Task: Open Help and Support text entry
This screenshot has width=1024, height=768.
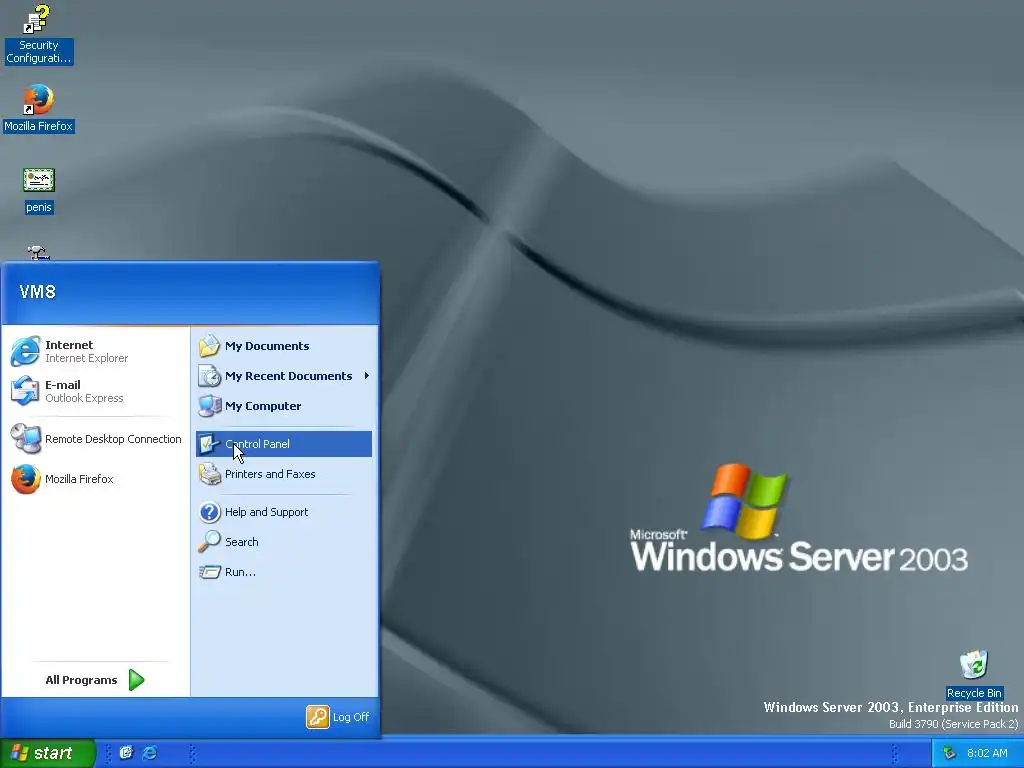Action: coord(266,512)
